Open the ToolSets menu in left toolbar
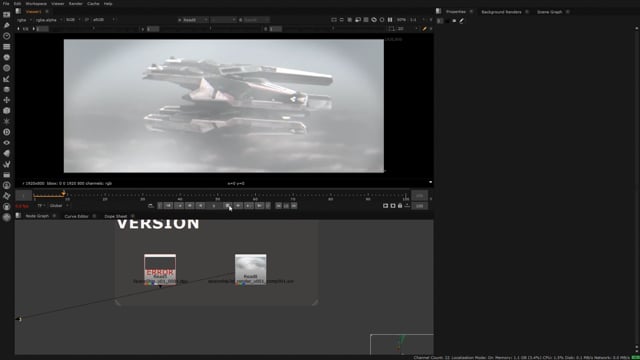The width and height of the screenshot is (640, 360). (7, 164)
